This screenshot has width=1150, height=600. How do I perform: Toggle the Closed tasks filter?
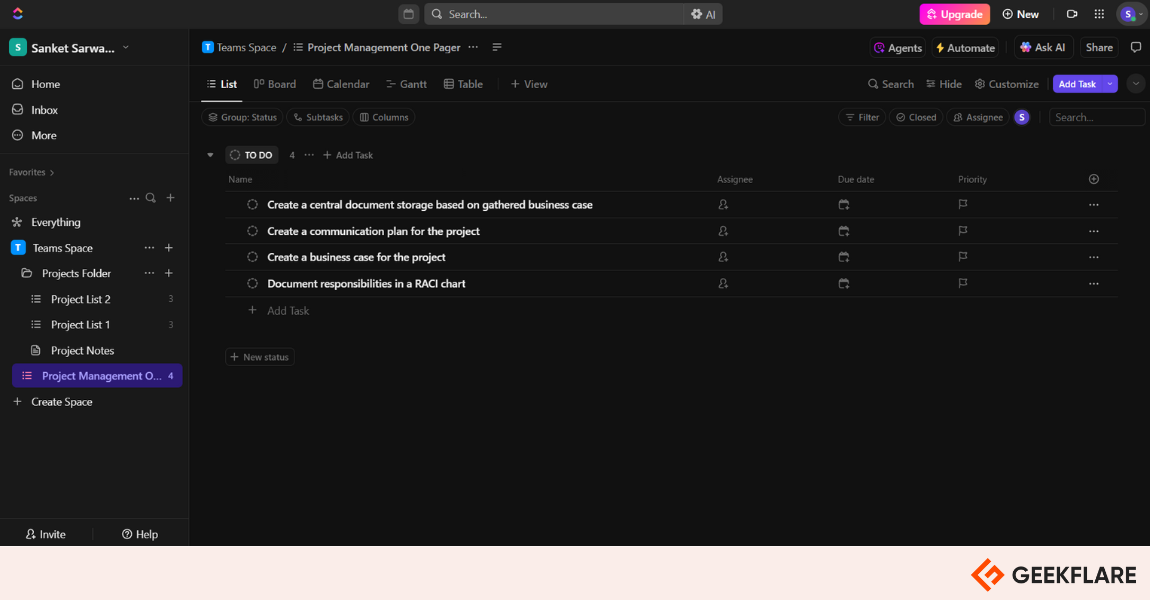tap(915, 117)
